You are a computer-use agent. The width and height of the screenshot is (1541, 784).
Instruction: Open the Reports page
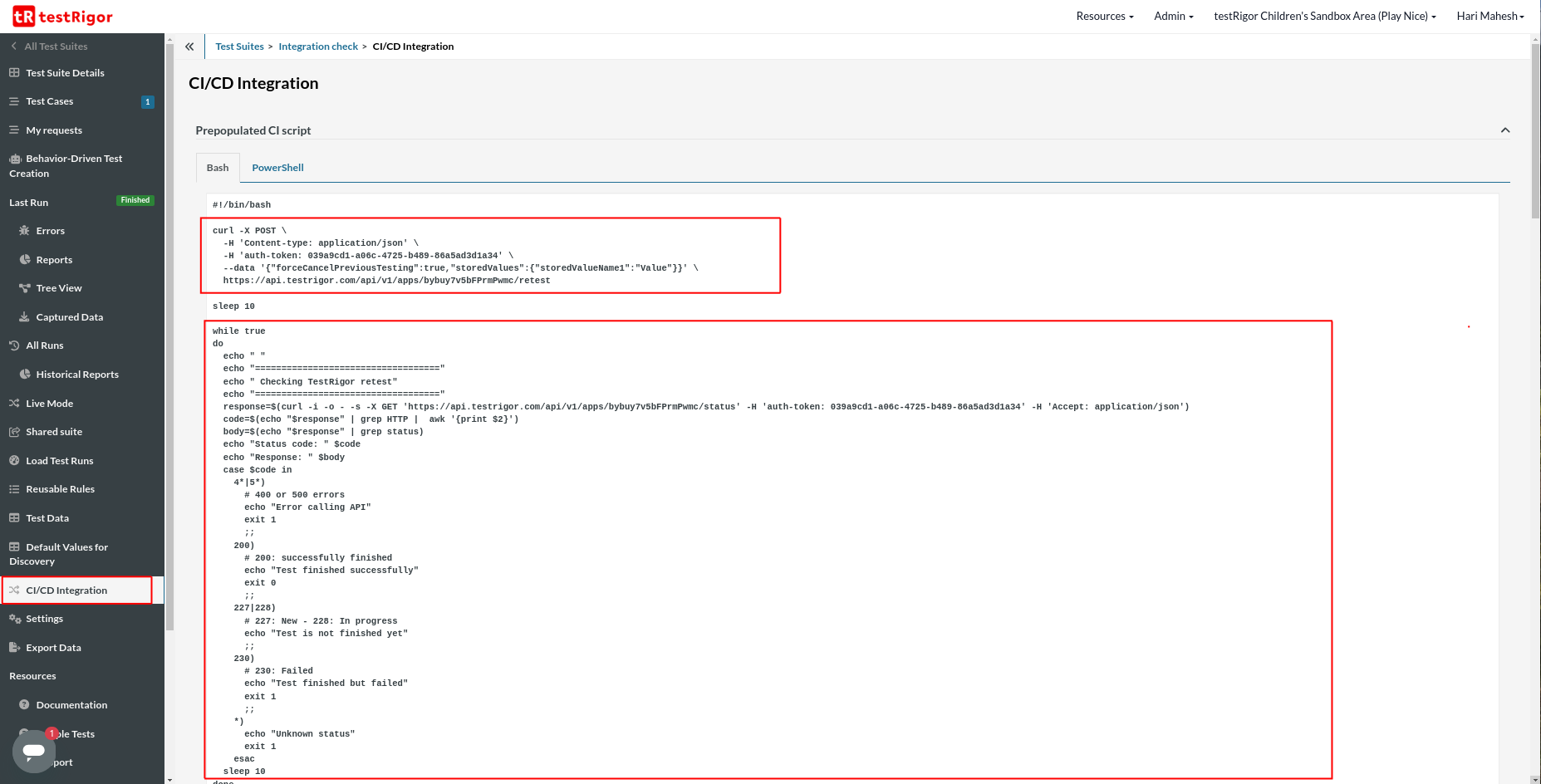click(54, 260)
